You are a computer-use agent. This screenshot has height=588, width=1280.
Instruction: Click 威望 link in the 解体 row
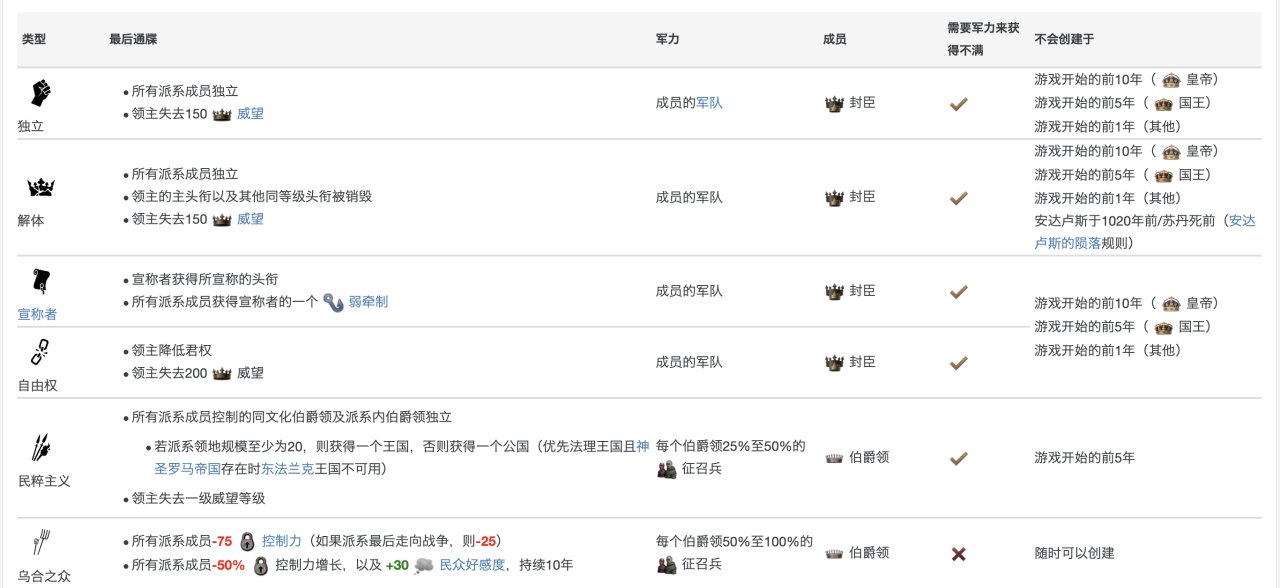click(250, 219)
